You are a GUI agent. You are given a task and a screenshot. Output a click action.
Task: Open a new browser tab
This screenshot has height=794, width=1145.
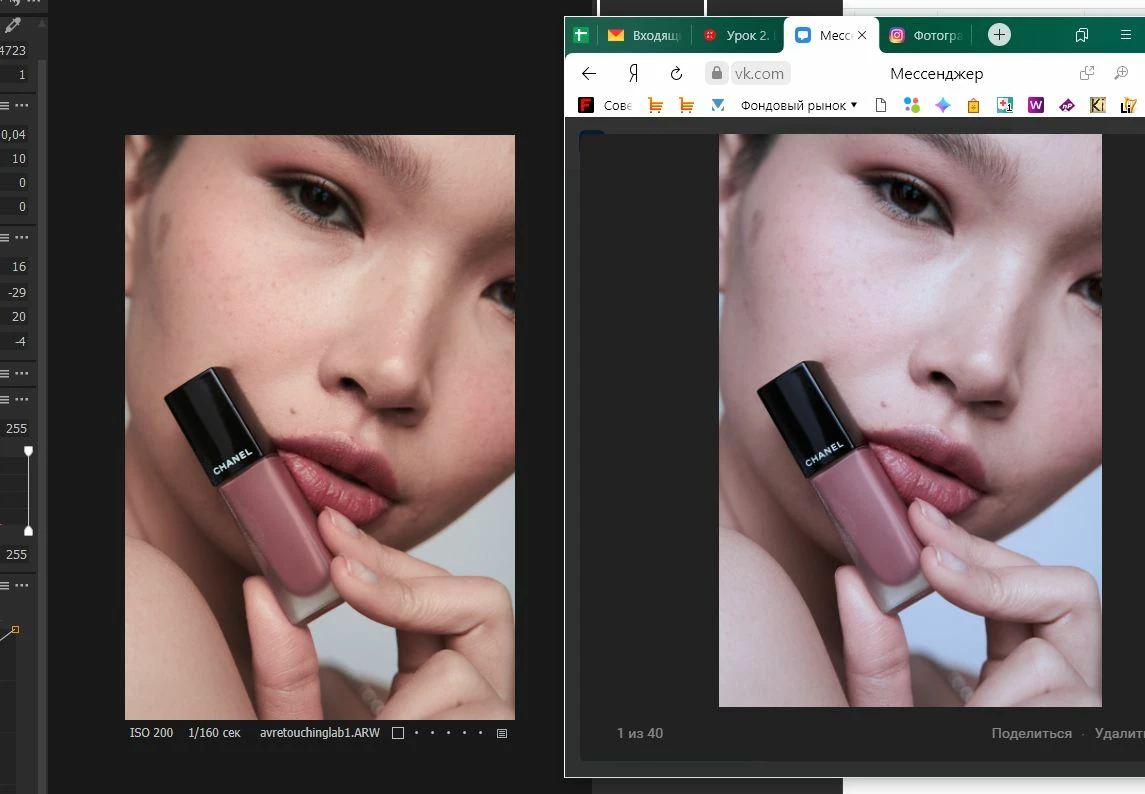[x=999, y=34]
